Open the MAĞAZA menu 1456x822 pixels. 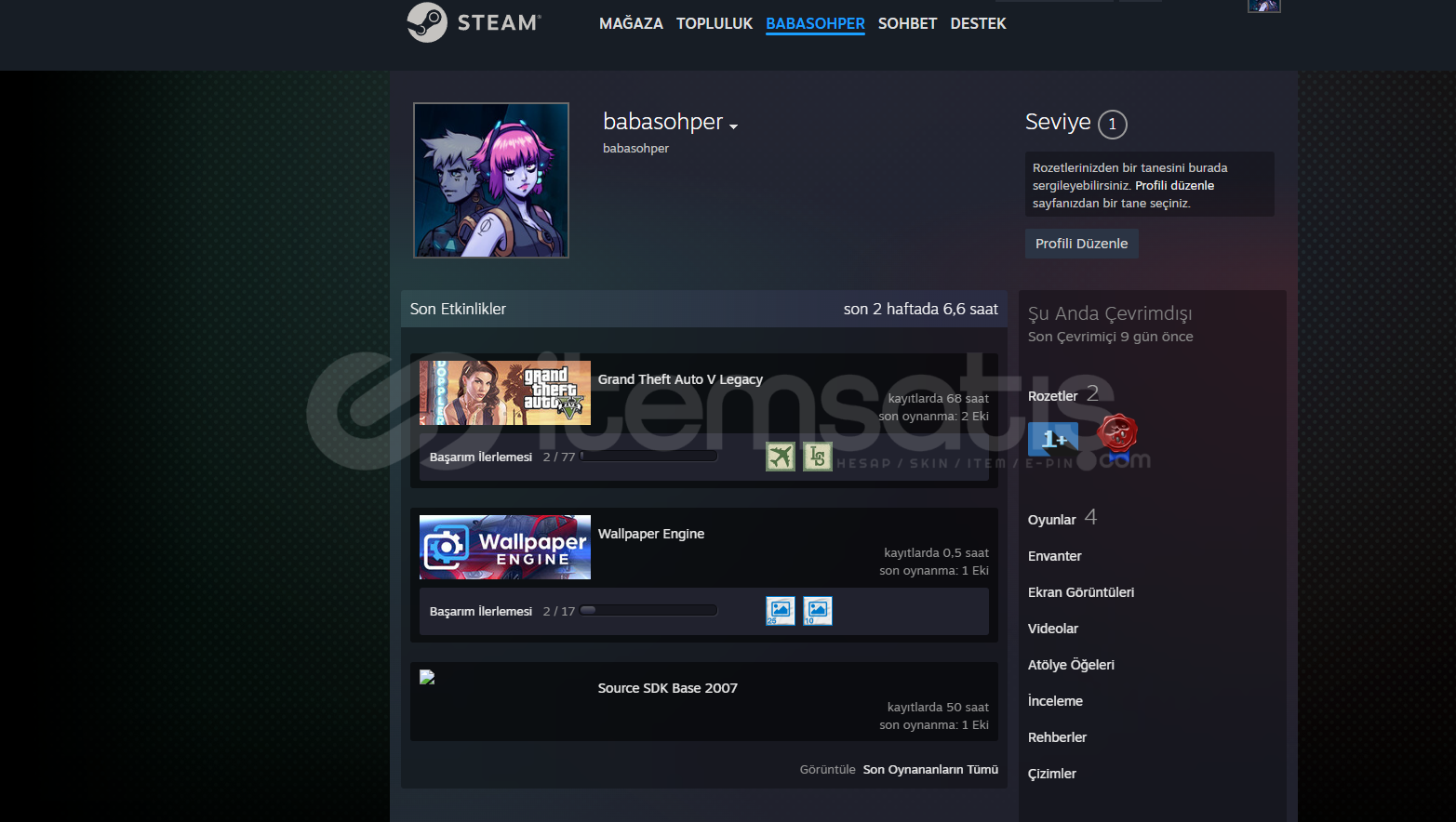(631, 23)
